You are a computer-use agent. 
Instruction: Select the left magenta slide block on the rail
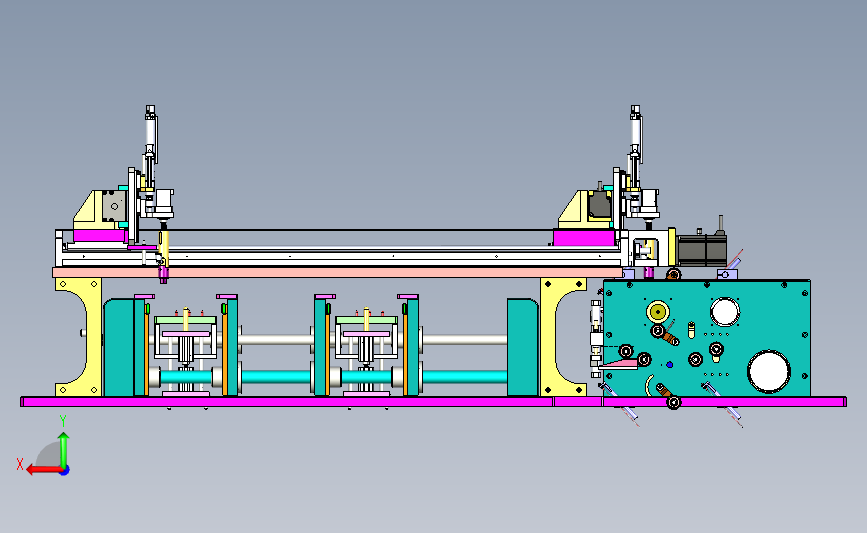pos(100,236)
